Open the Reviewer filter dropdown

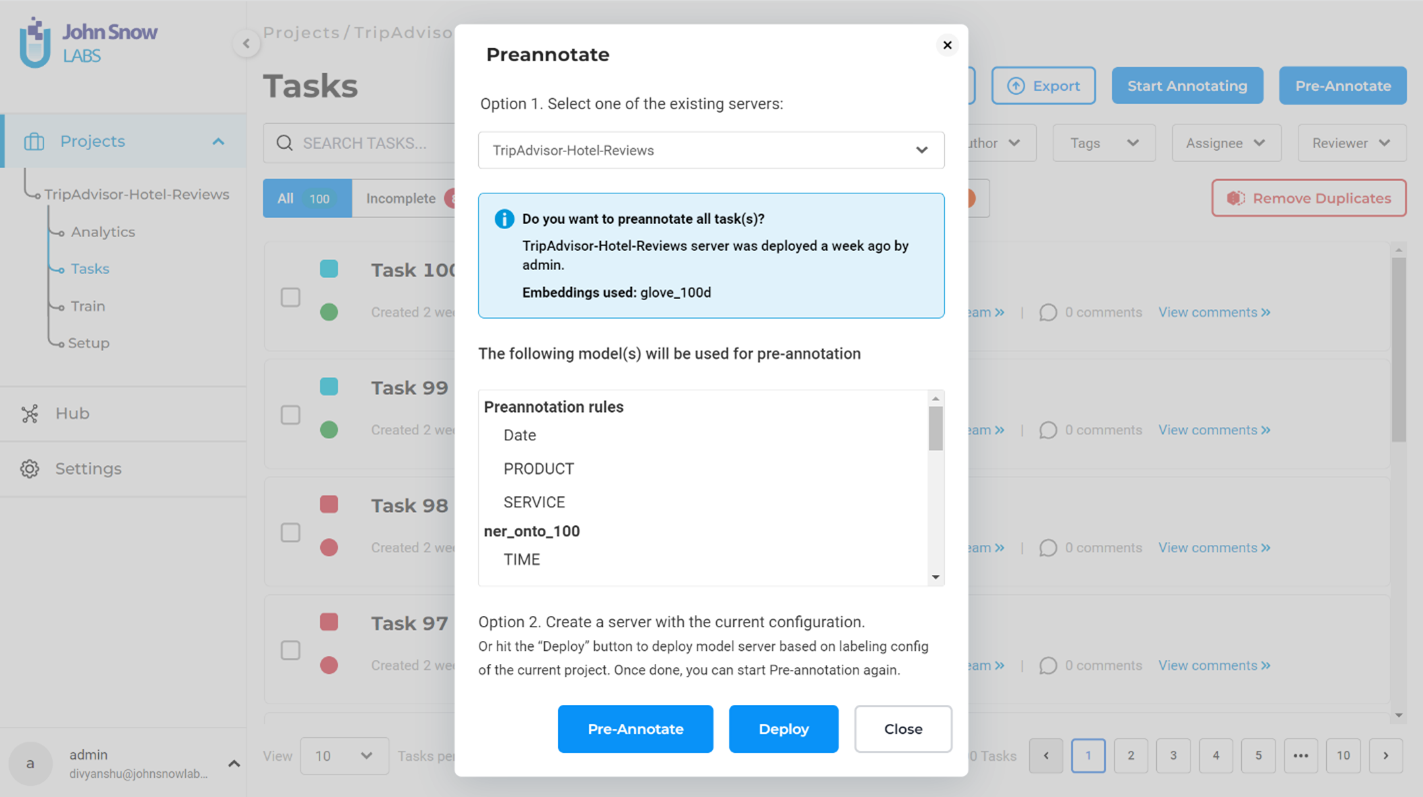(1352, 143)
